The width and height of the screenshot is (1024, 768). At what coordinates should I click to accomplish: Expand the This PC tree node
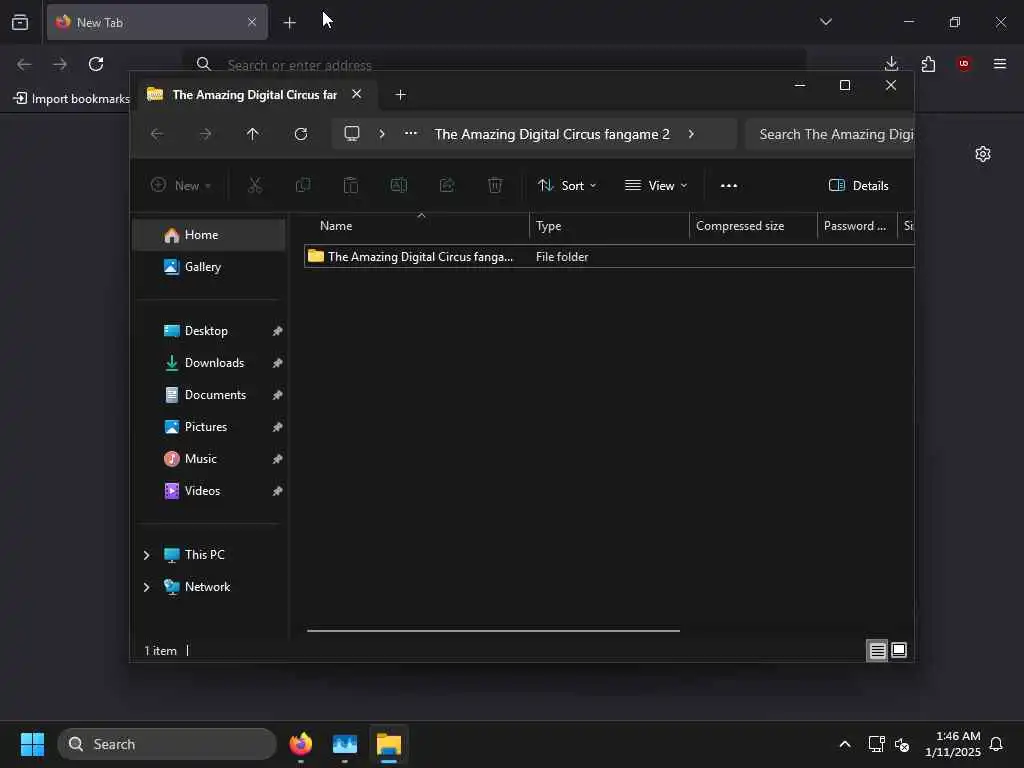146,555
